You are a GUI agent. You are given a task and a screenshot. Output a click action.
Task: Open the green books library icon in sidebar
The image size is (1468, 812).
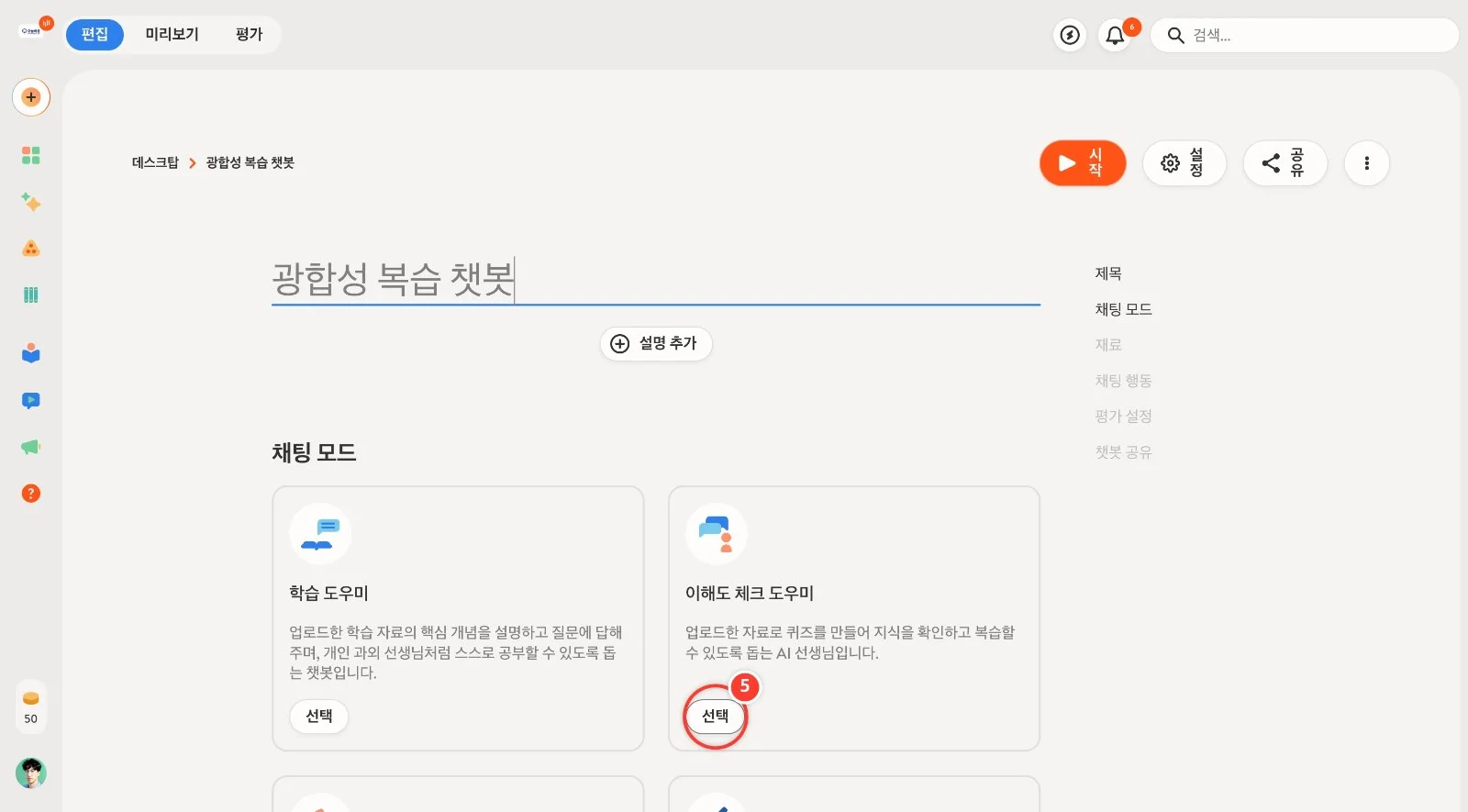(x=31, y=295)
